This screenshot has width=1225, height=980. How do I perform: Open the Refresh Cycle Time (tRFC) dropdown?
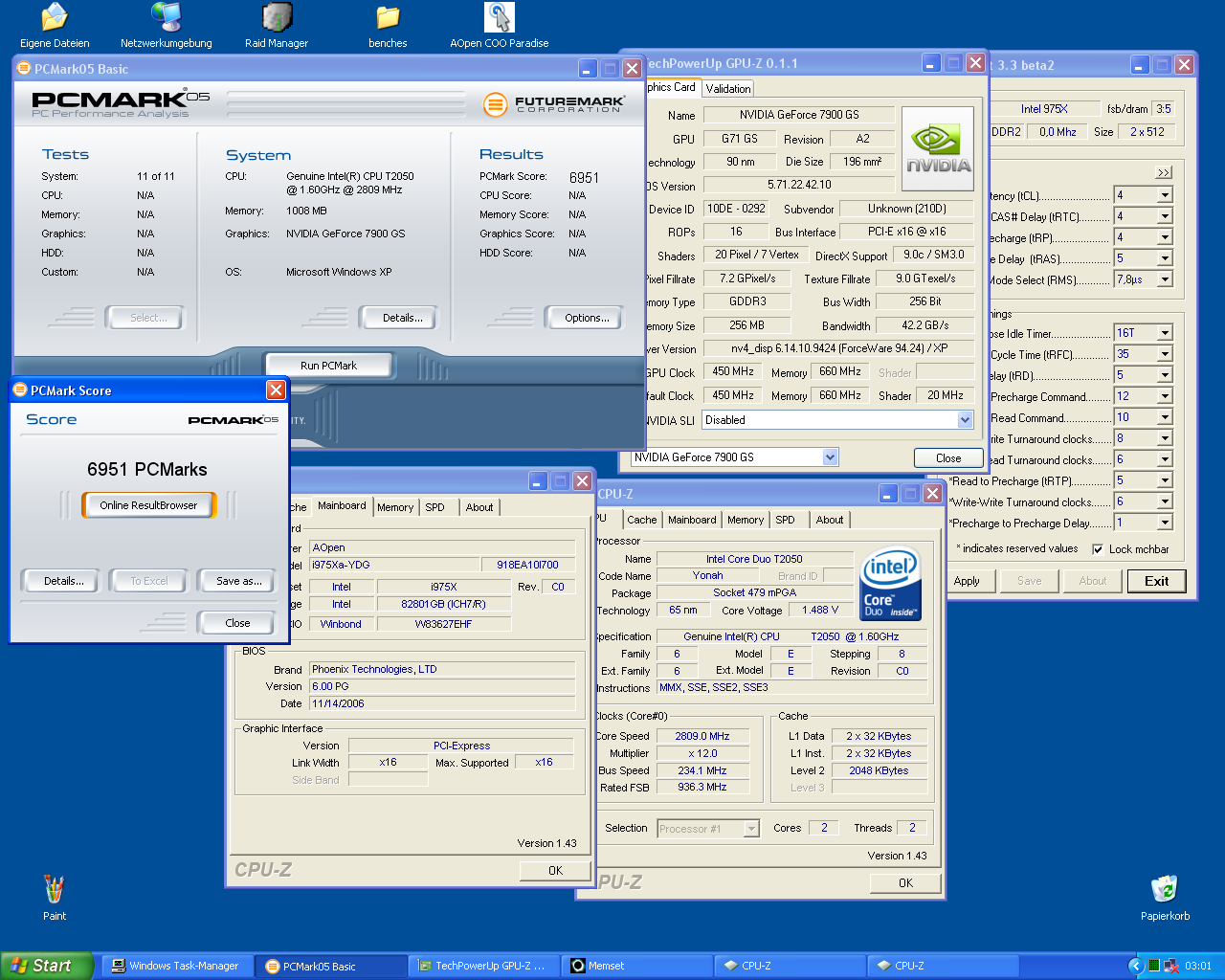click(1165, 354)
